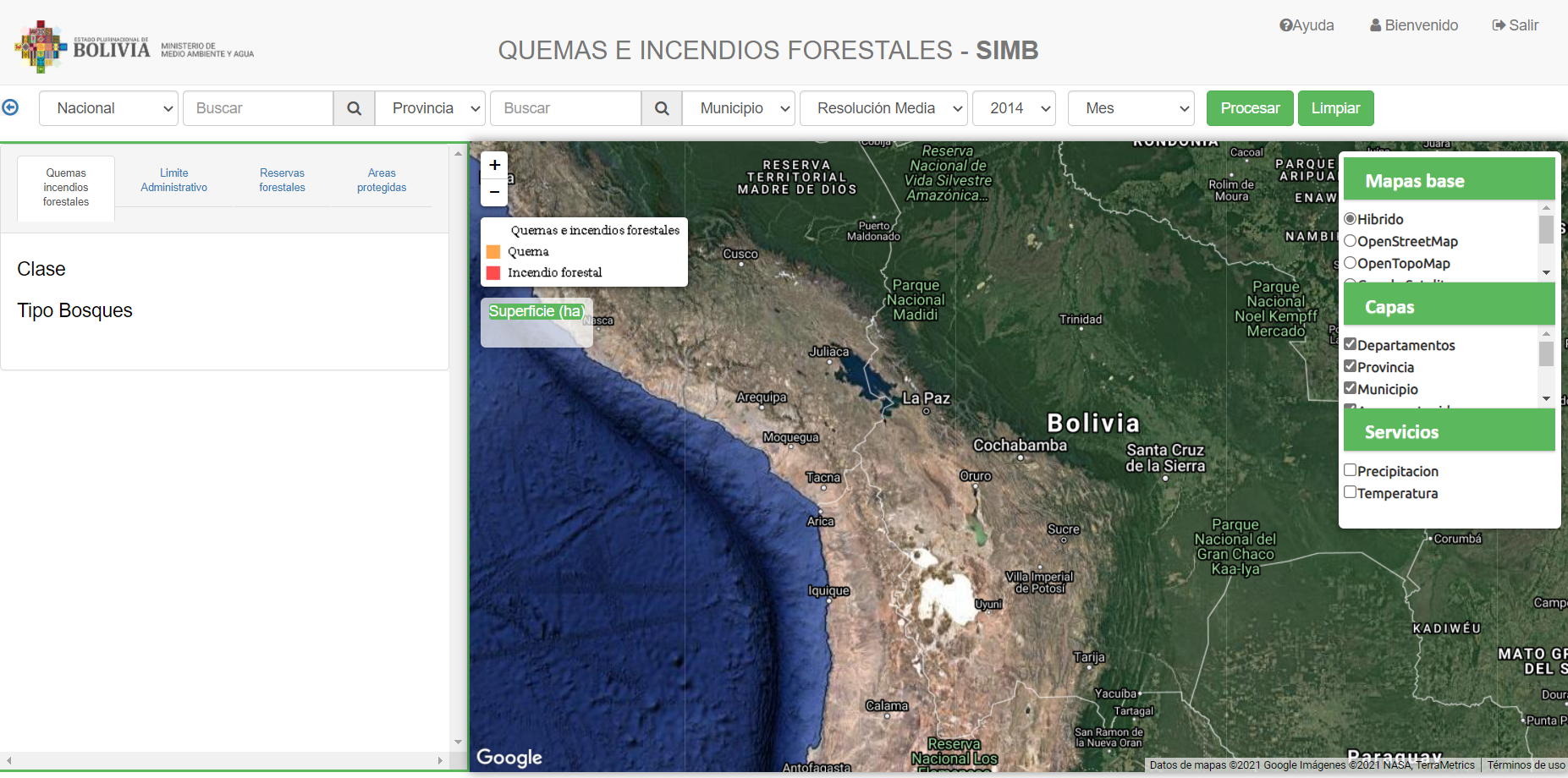The height and width of the screenshot is (778, 1568).
Task: Enable the Temperatura service
Action: pos(1350,491)
